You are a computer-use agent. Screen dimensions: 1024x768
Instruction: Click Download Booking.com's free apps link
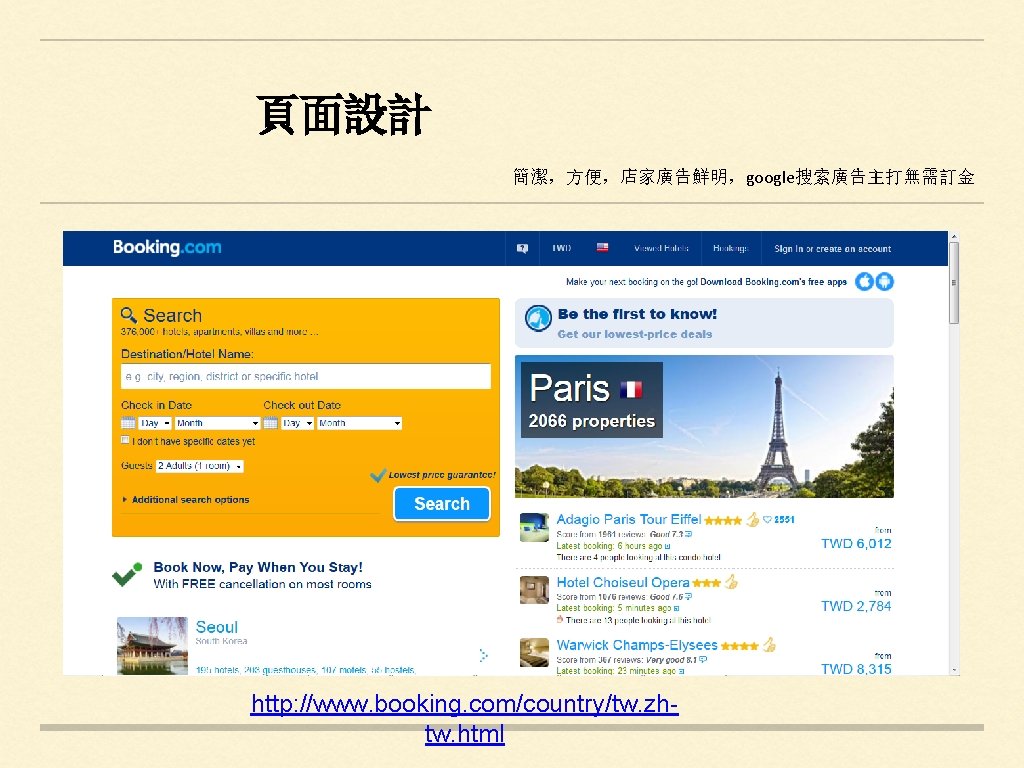(x=773, y=282)
